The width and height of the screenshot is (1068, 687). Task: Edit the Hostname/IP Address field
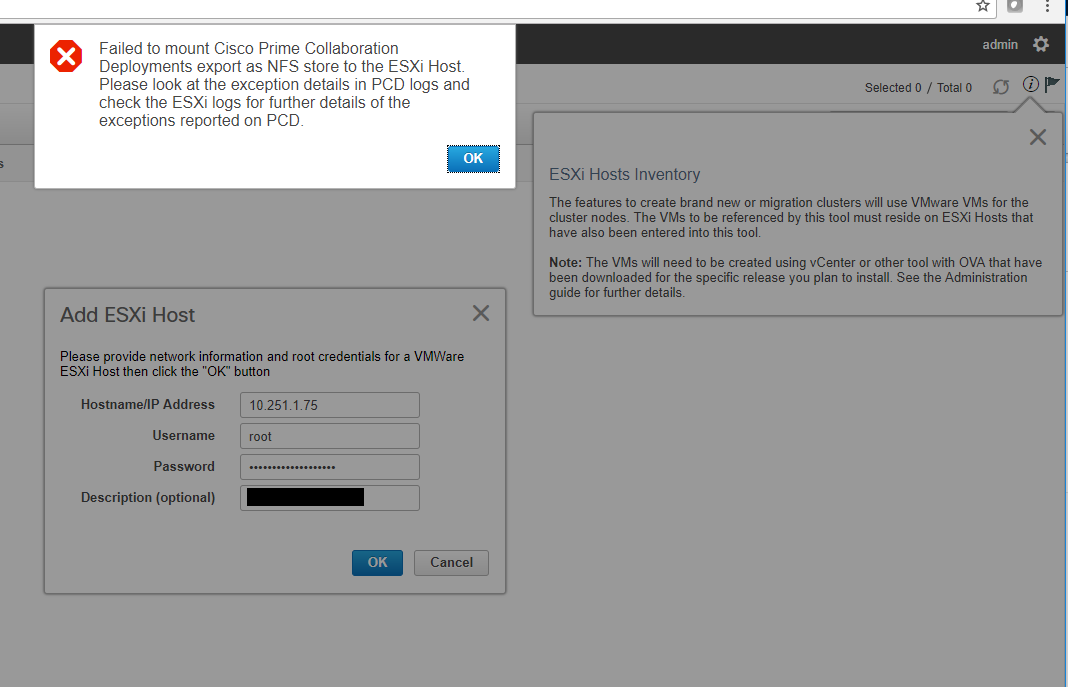[329, 404]
